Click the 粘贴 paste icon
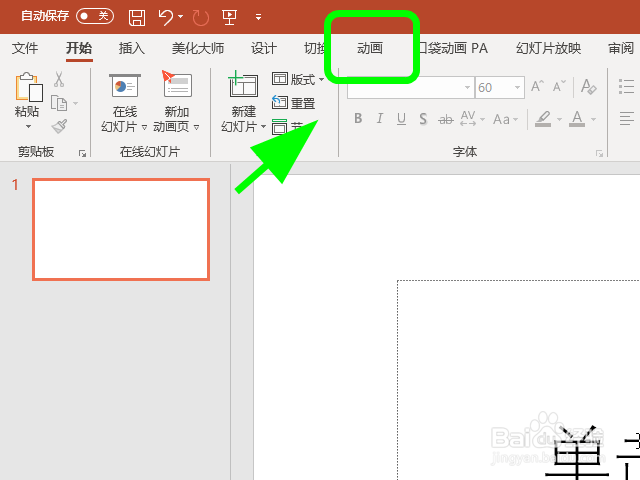The image size is (640, 480). [x=29, y=87]
